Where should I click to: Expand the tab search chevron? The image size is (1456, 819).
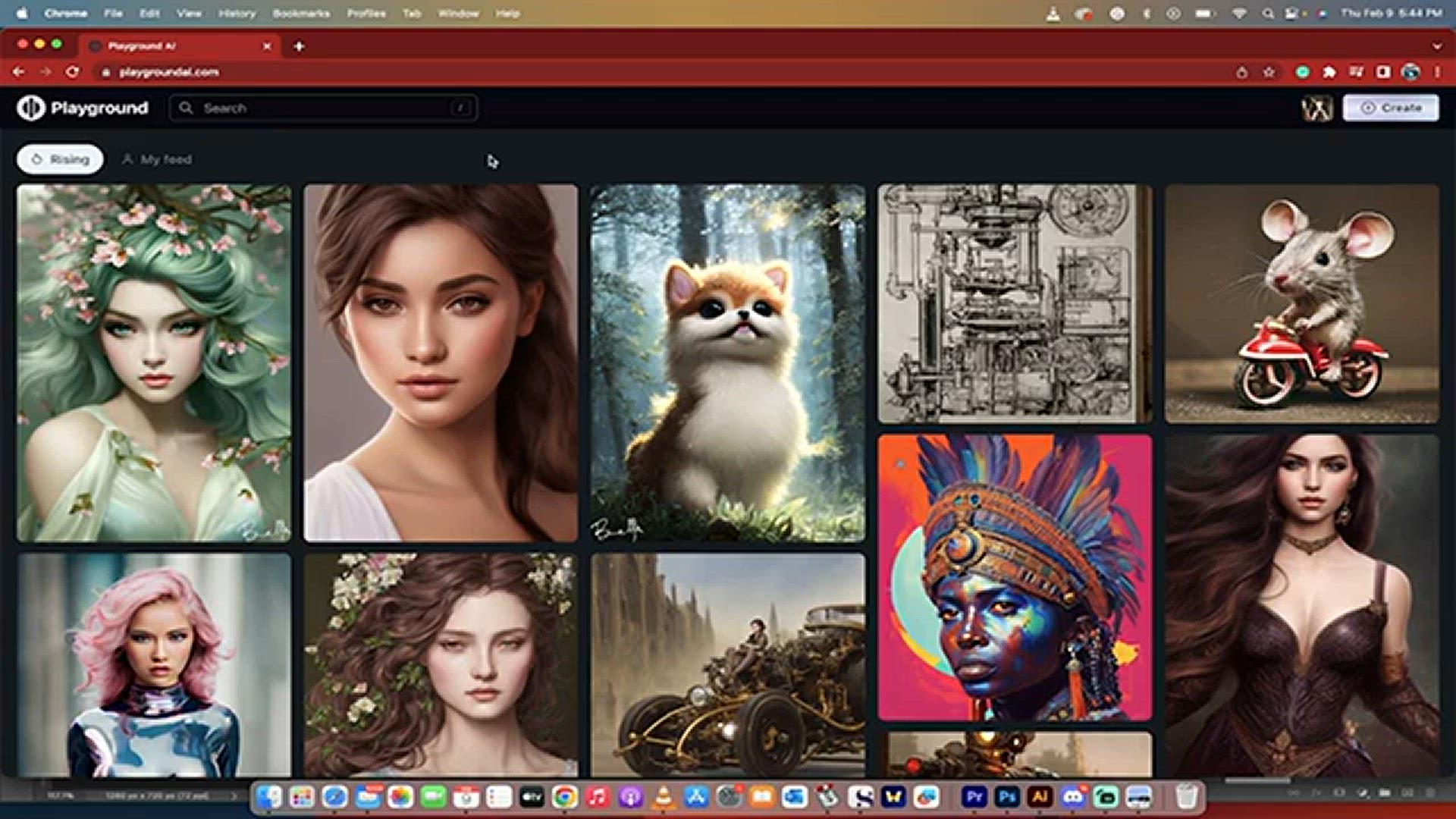(x=1437, y=46)
